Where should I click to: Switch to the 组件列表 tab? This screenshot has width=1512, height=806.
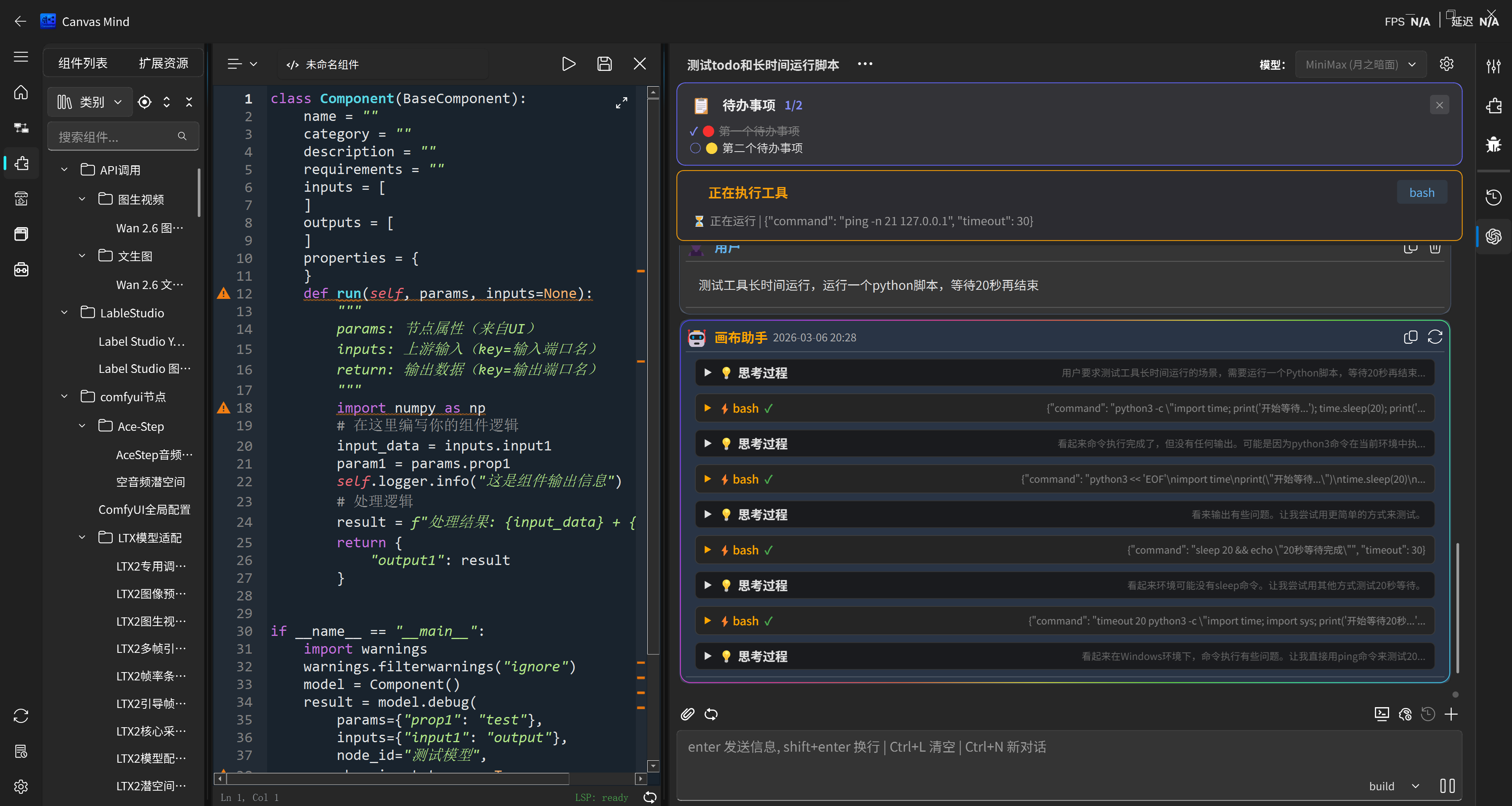[83, 63]
